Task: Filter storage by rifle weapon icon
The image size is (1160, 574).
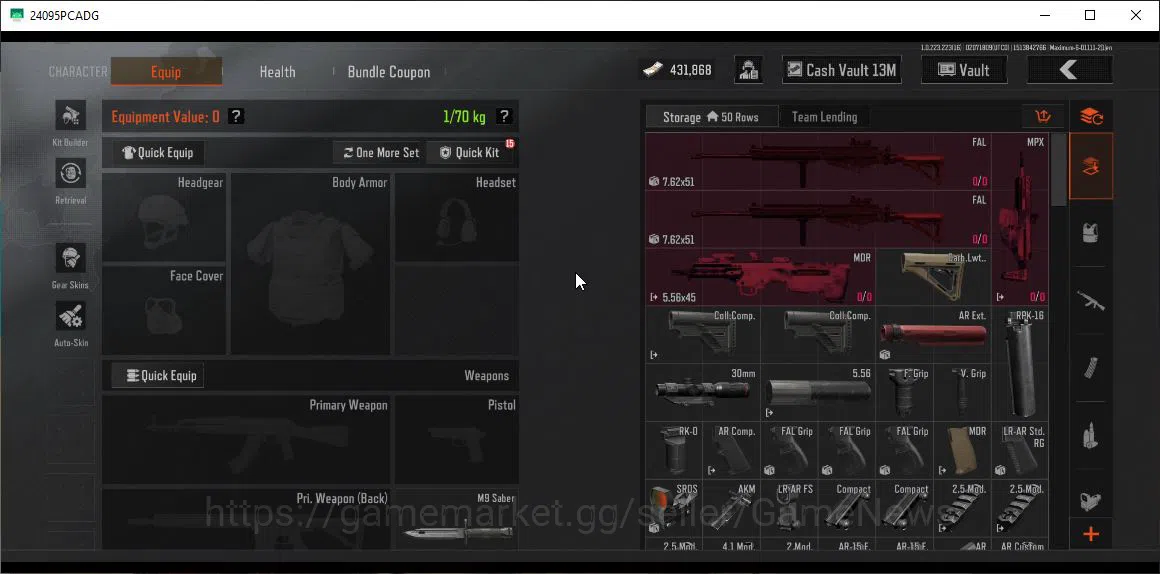Action: coord(1090,301)
